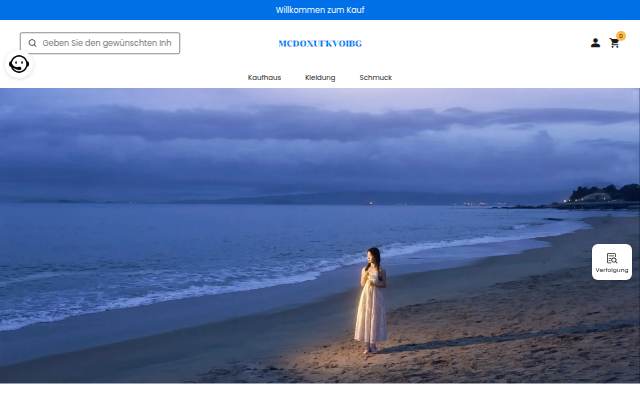Click the beach hero banner image

click(320, 236)
